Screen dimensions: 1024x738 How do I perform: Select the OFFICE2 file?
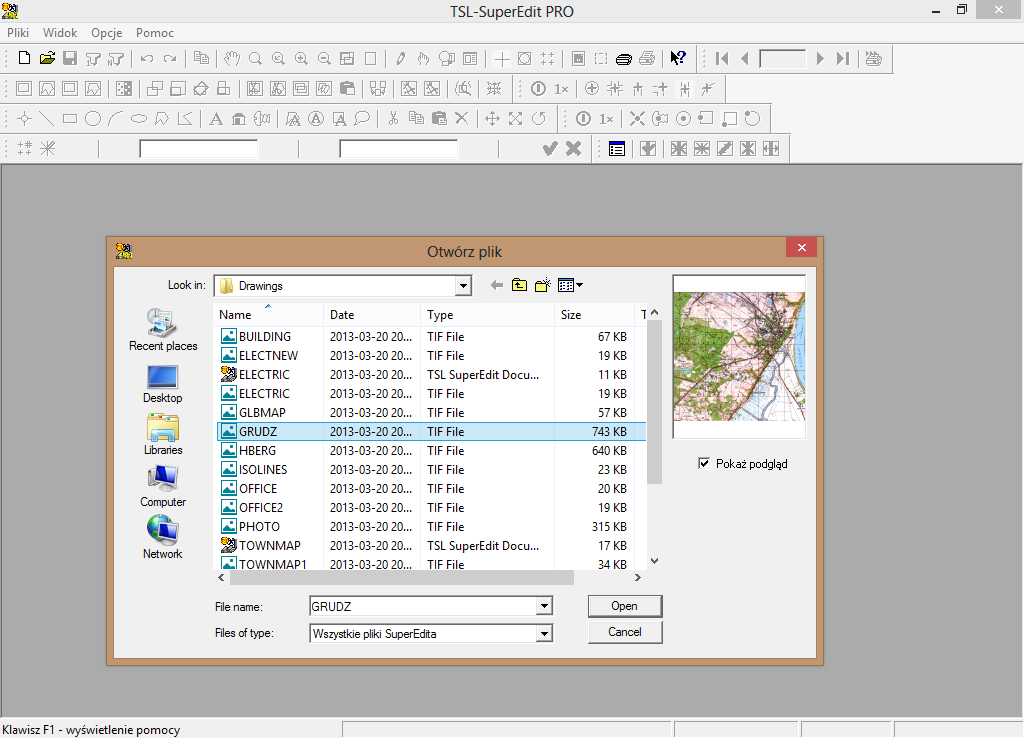[x=432, y=507]
